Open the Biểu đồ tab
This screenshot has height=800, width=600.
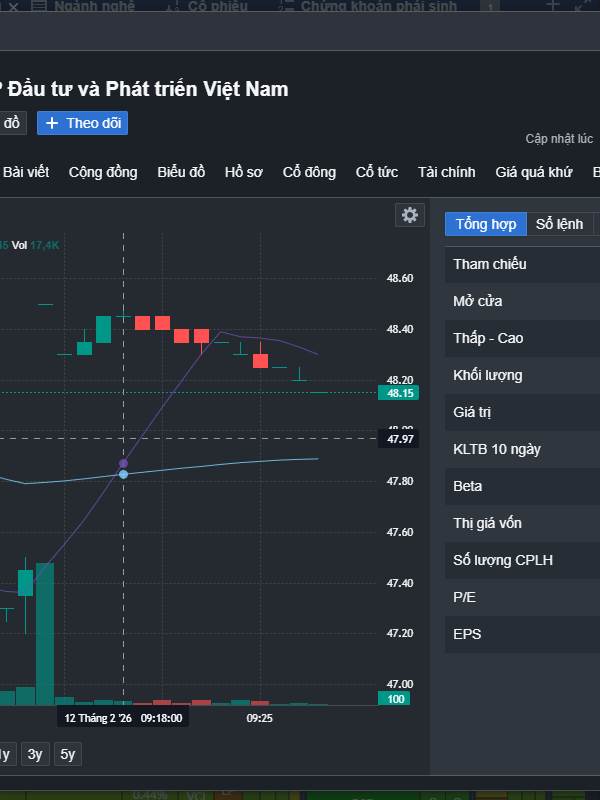click(x=181, y=172)
